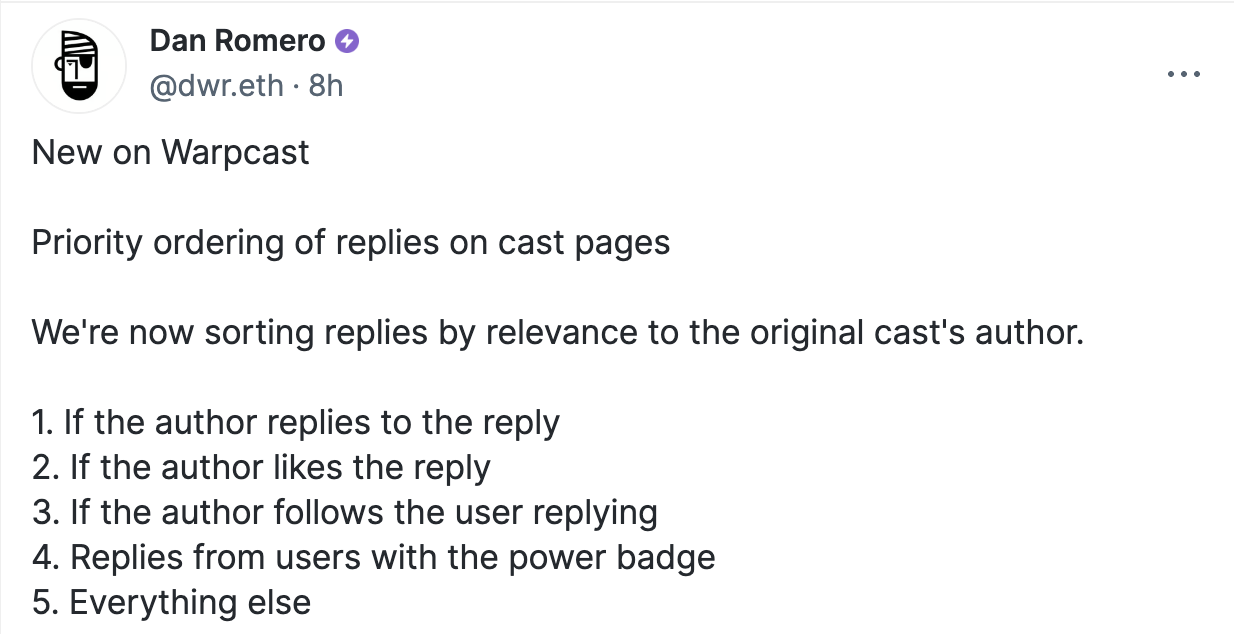The image size is (1234, 634).
Task: Click the word 'Warpcast' in the cast
Action: 236,152
